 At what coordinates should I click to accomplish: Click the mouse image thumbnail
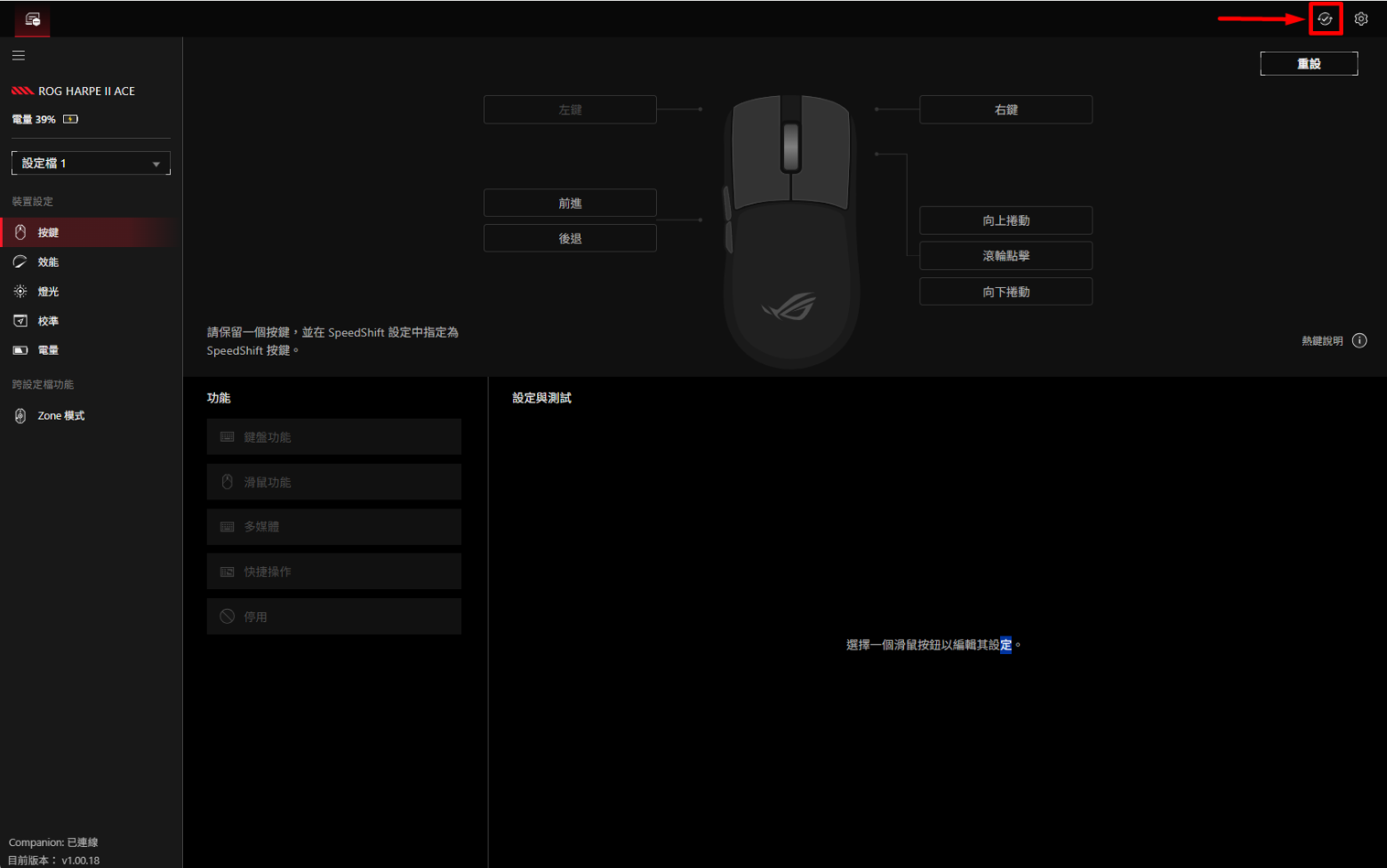(791, 231)
